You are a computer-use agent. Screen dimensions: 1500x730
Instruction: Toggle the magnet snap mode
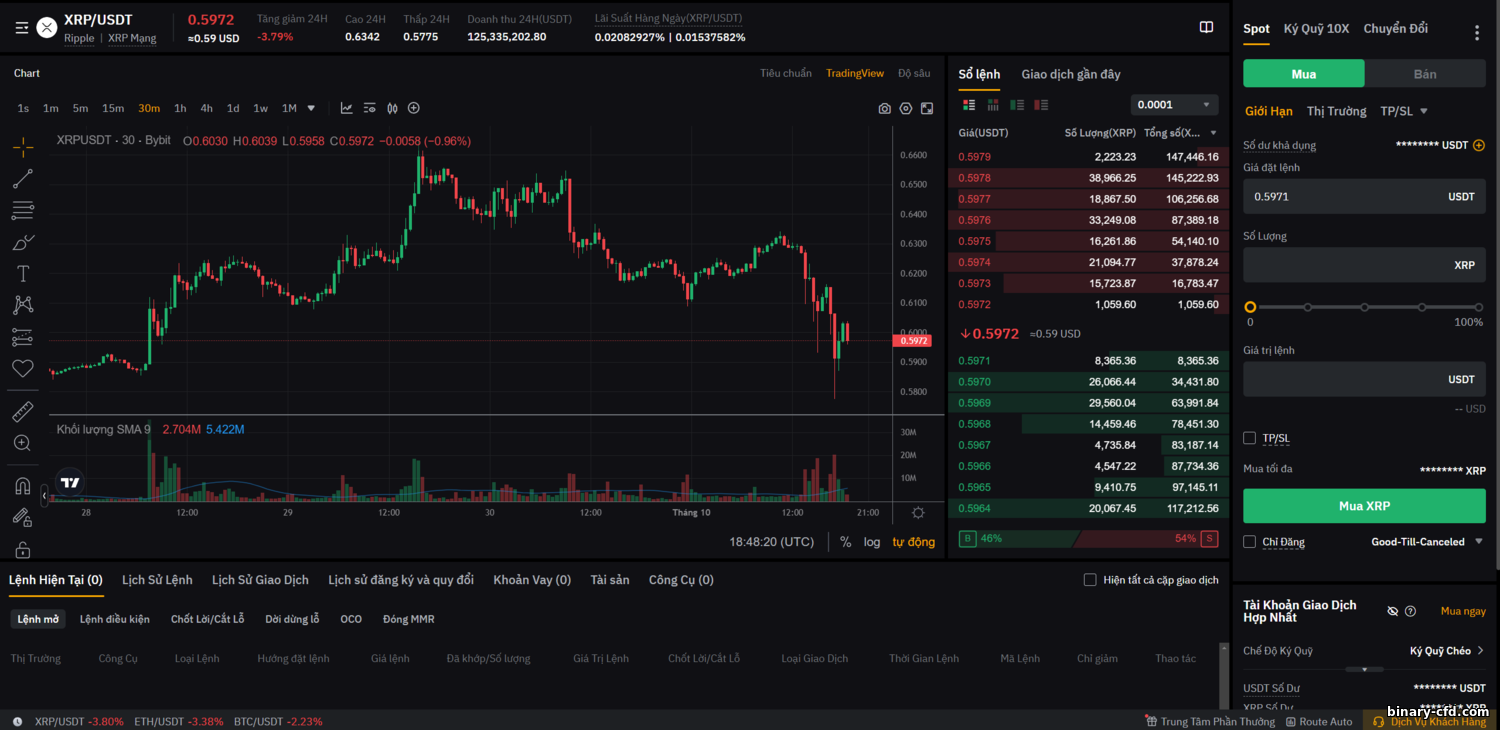[22, 486]
